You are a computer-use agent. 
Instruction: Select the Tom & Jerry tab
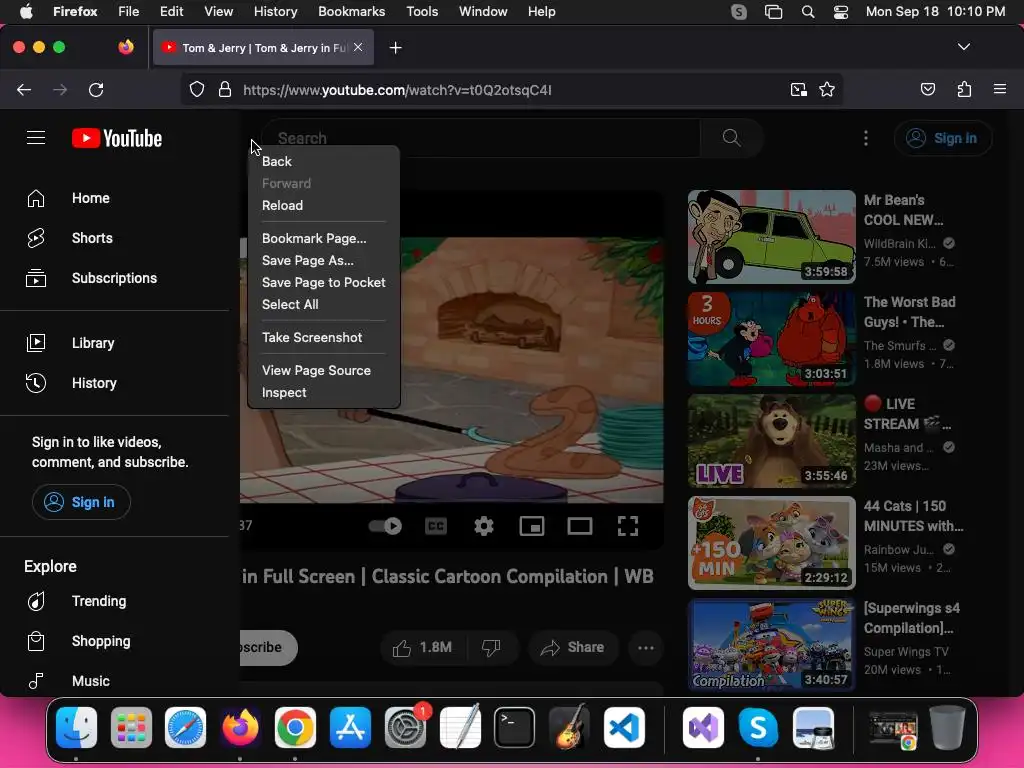tap(263, 48)
